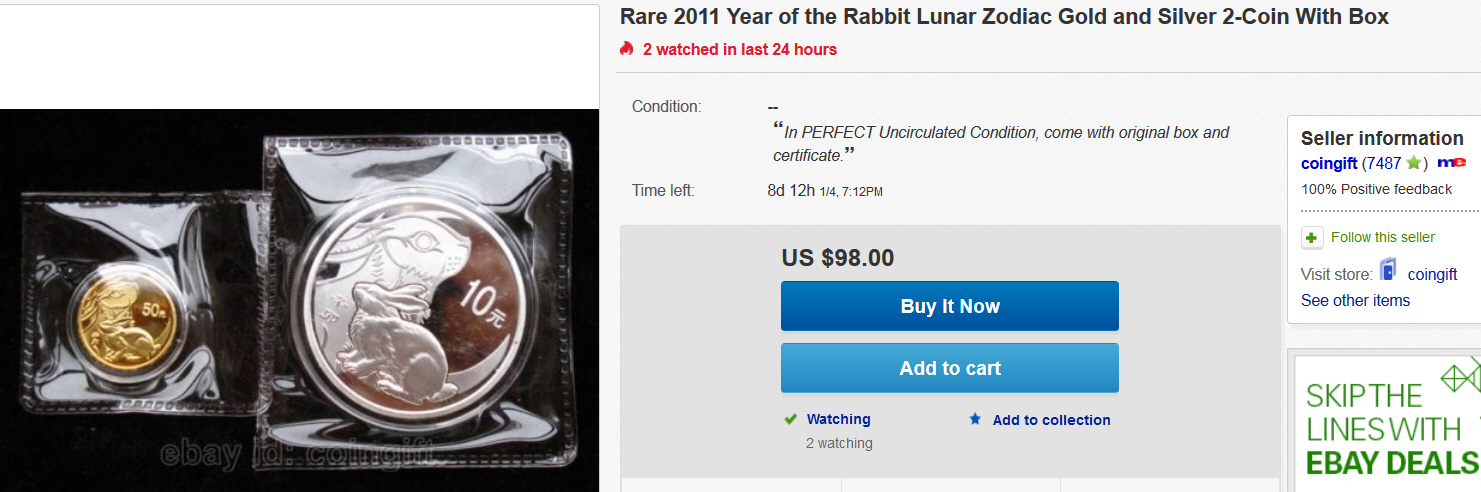1481x492 pixels.
Task: Toggle the Watching link
Action: pyautogui.click(x=838, y=420)
